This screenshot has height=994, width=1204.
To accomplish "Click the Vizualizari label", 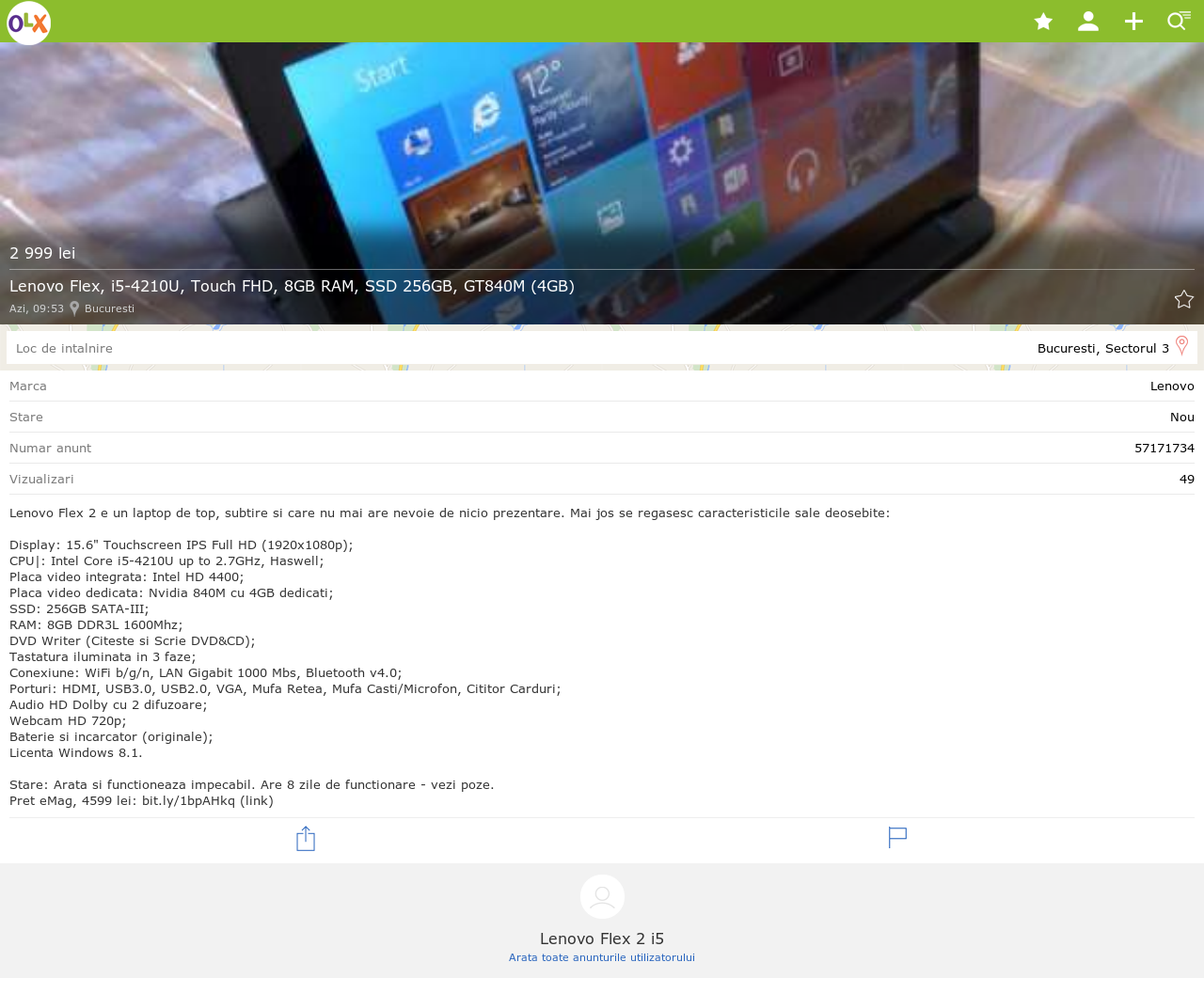I will coord(41,479).
